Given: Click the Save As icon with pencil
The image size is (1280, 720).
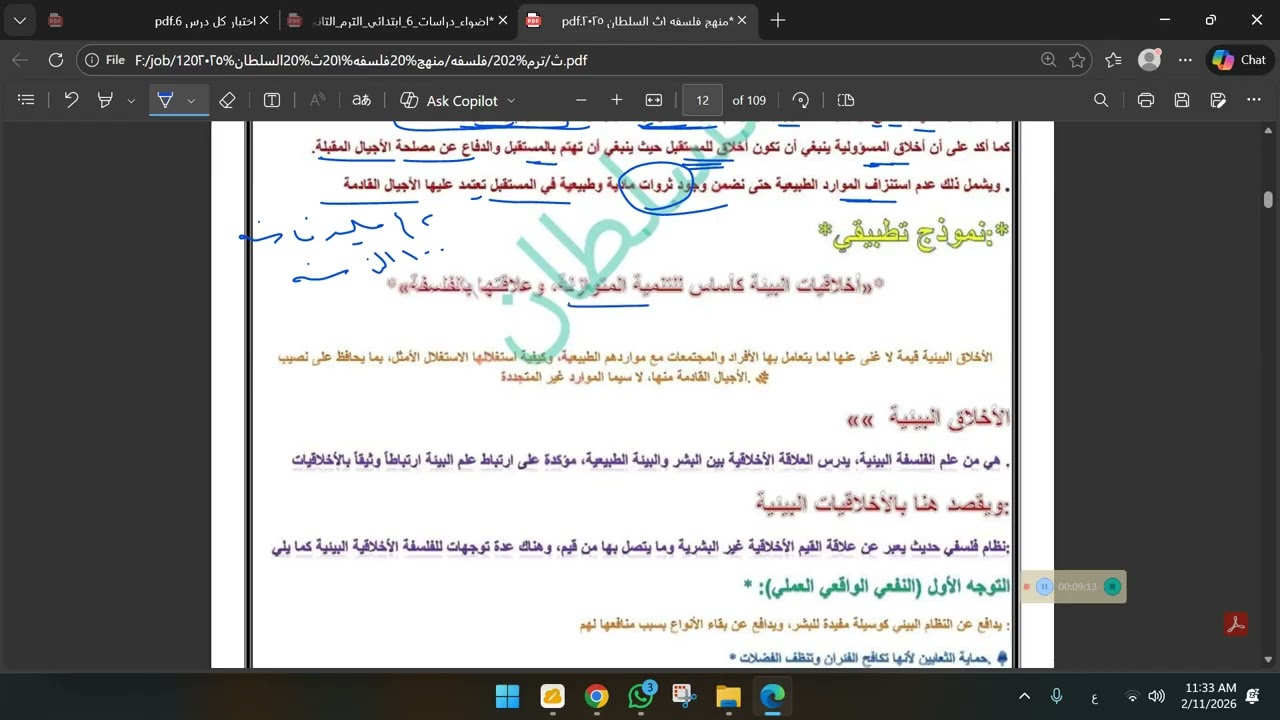Looking at the screenshot, I should pyautogui.click(x=1218, y=100).
